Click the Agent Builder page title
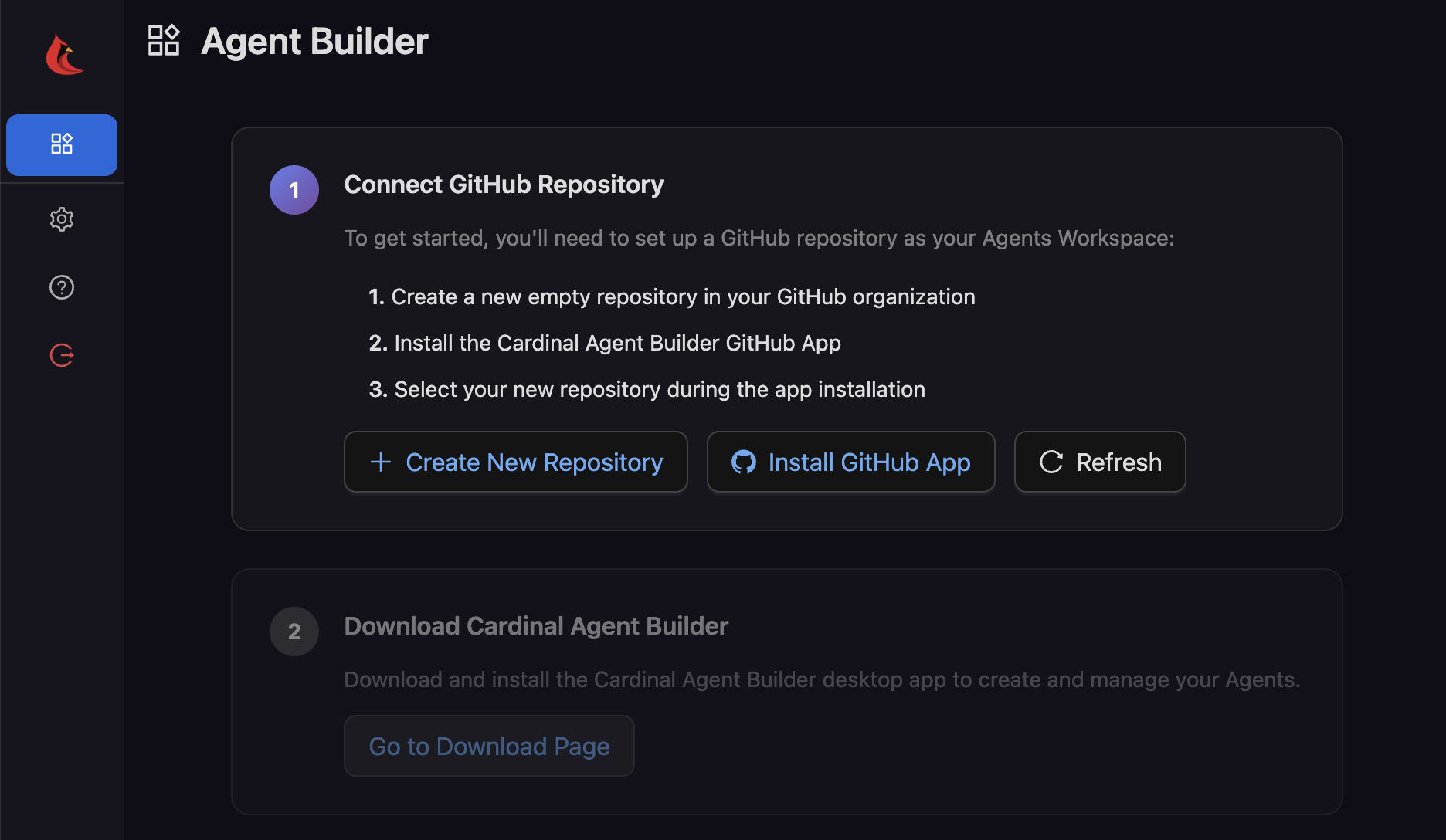This screenshot has height=840, width=1446. tap(314, 41)
